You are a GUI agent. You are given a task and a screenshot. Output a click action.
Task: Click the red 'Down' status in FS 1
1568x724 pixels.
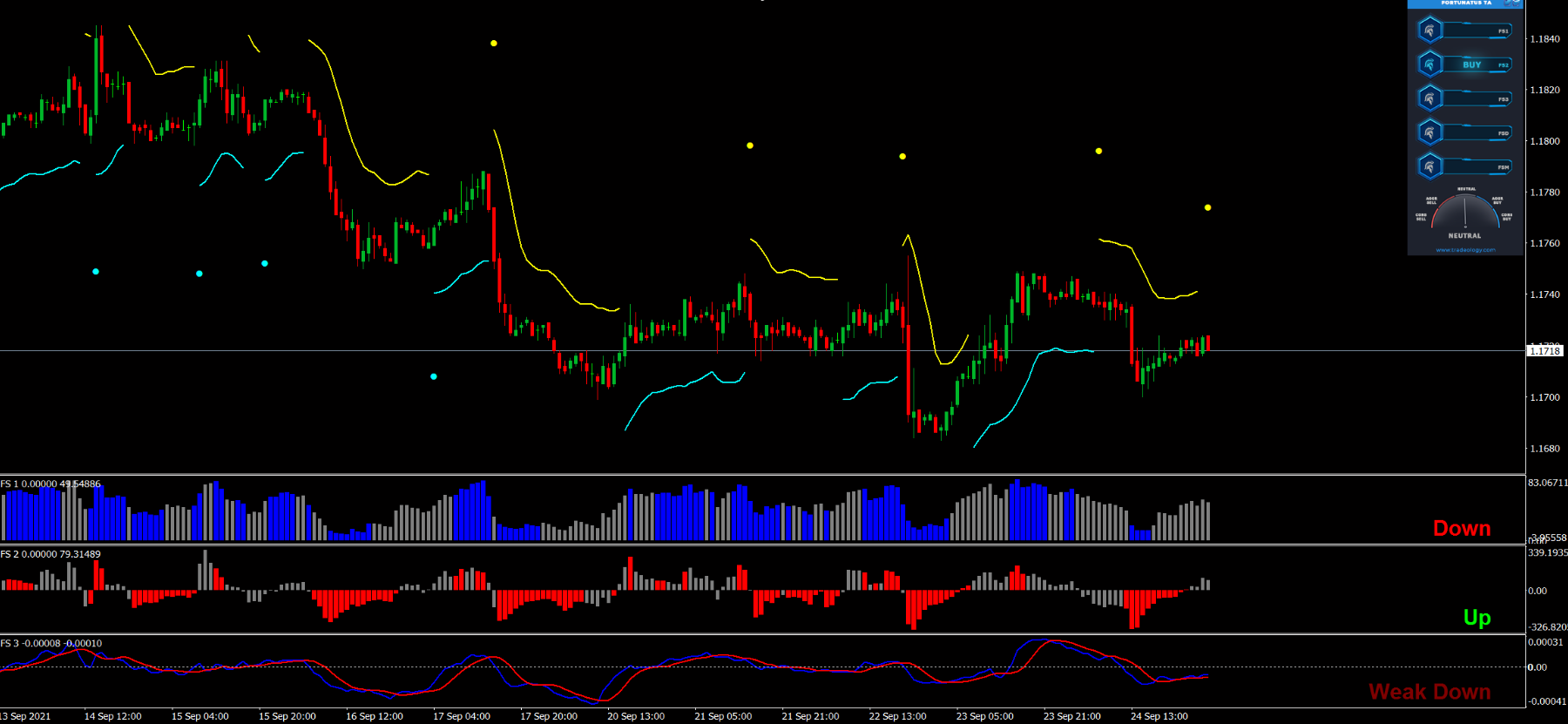1462,529
